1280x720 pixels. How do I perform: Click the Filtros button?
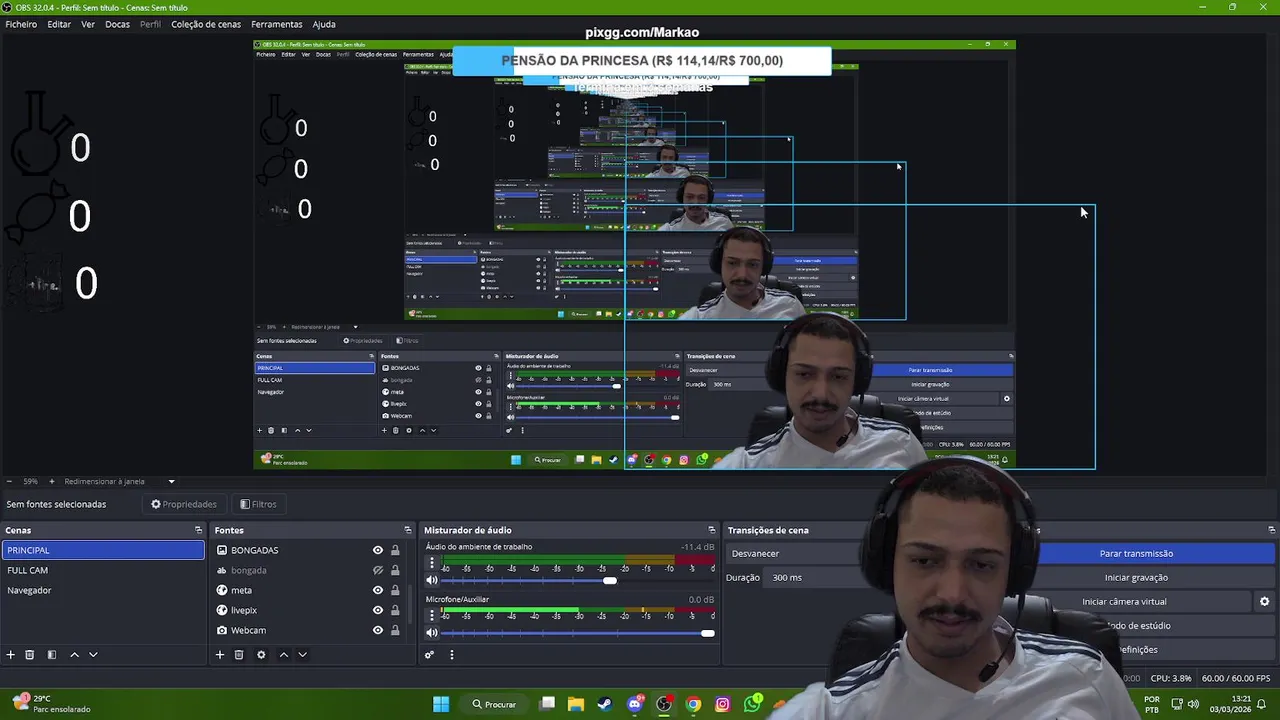click(x=258, y=504)
